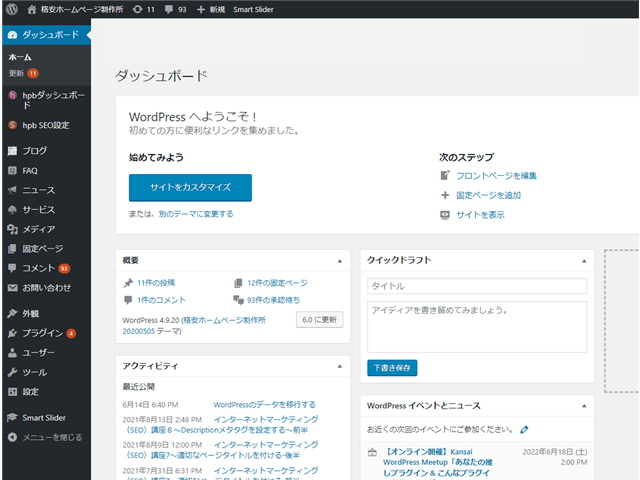Click the plus 新規 icon in admin bar
Image resolution: width=640 pixels, height=480 pixels.
tap(200, 9)
